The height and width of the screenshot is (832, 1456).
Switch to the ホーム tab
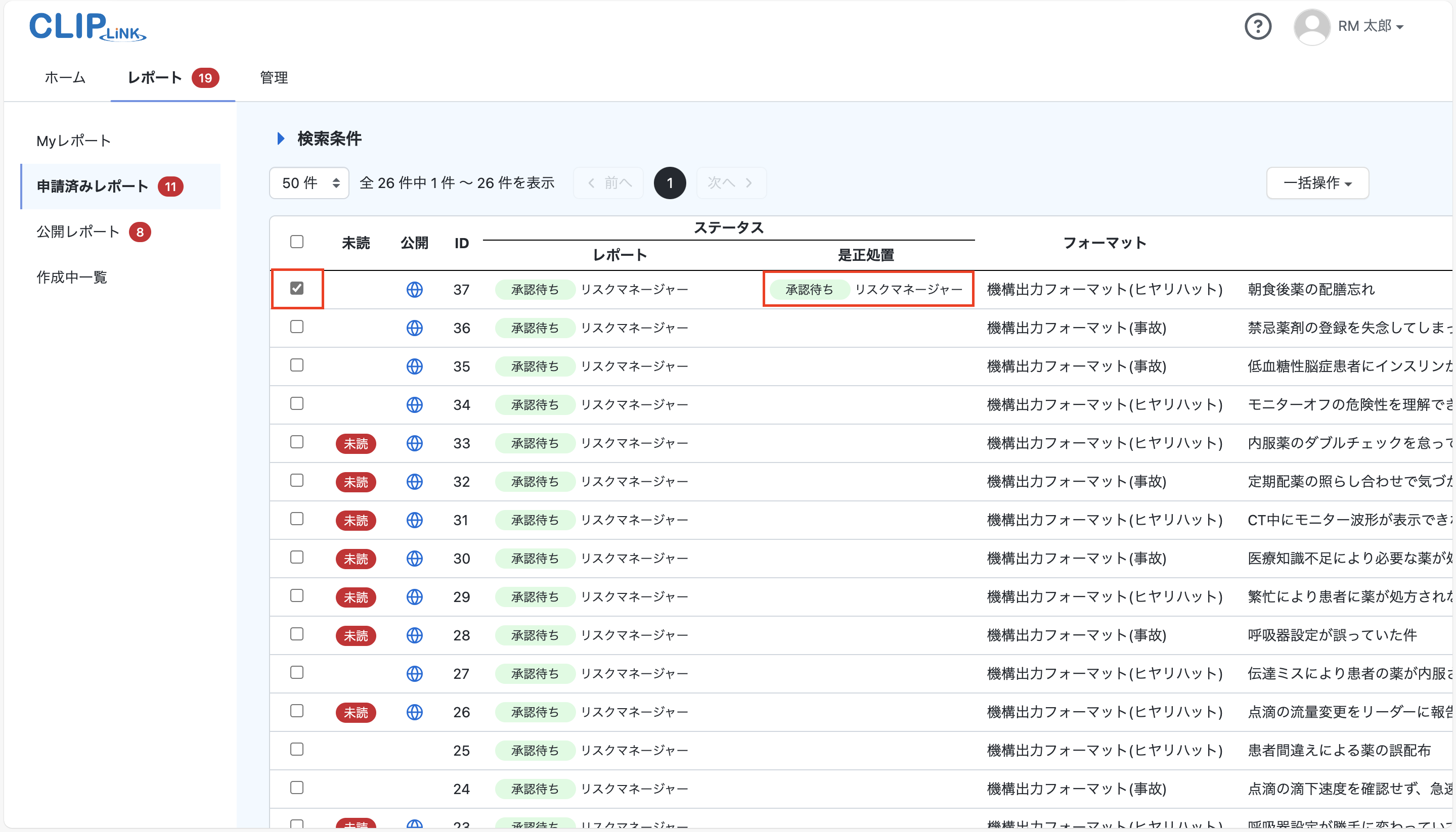click(64, 78)
